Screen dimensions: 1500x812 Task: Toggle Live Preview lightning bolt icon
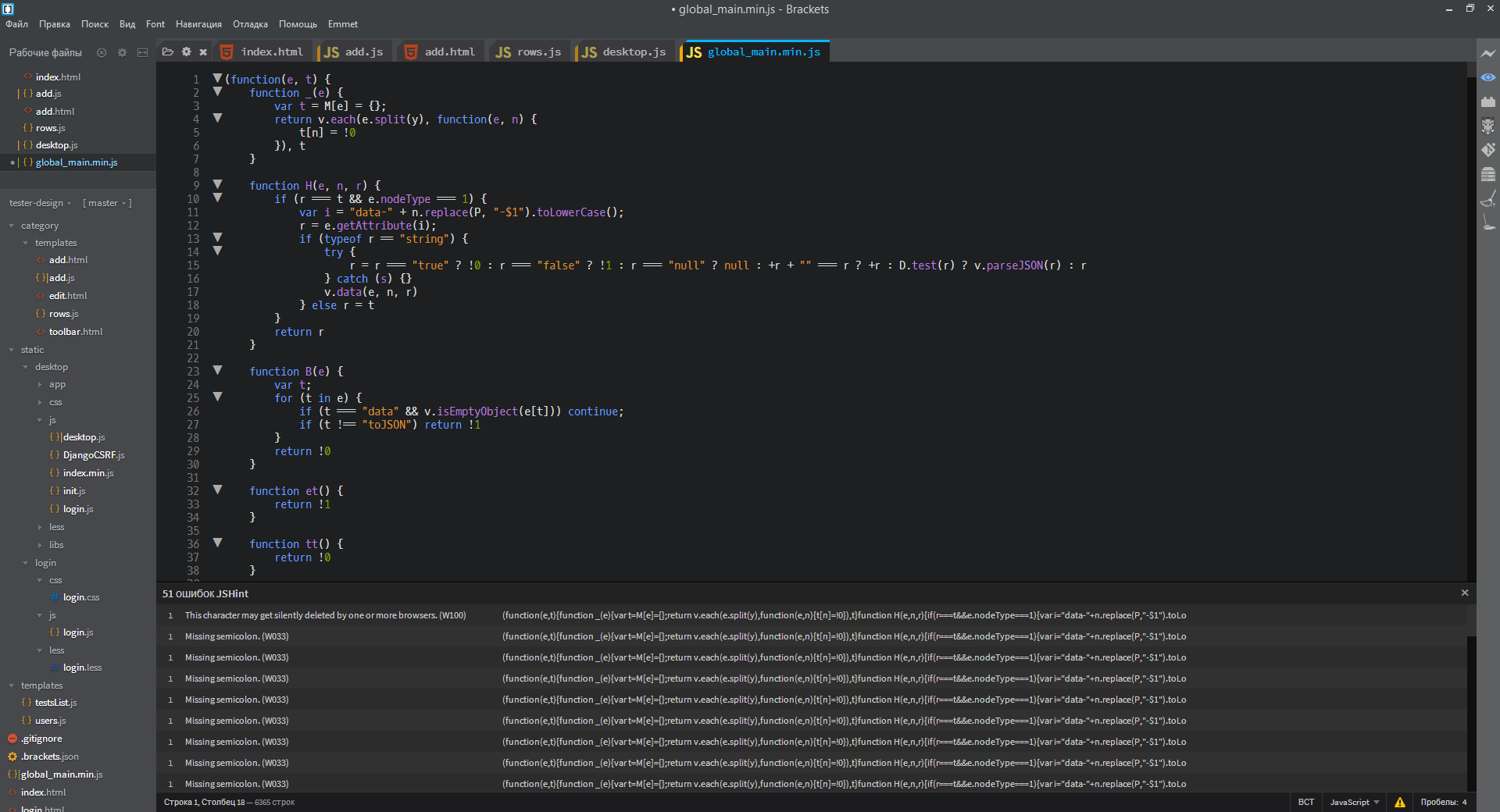pos(1487,53)
